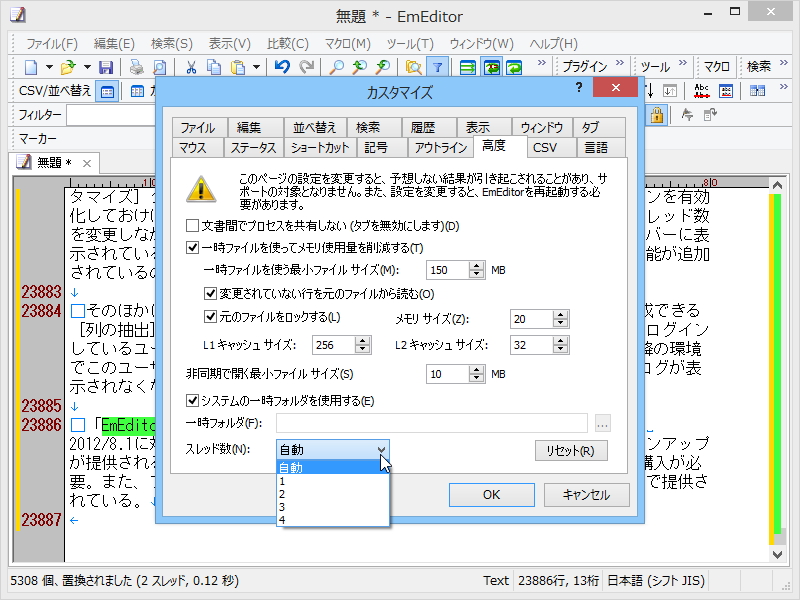The image size is (800, 600).
Task: Click the lock icon in filter bar
Action: pos(657,115)
